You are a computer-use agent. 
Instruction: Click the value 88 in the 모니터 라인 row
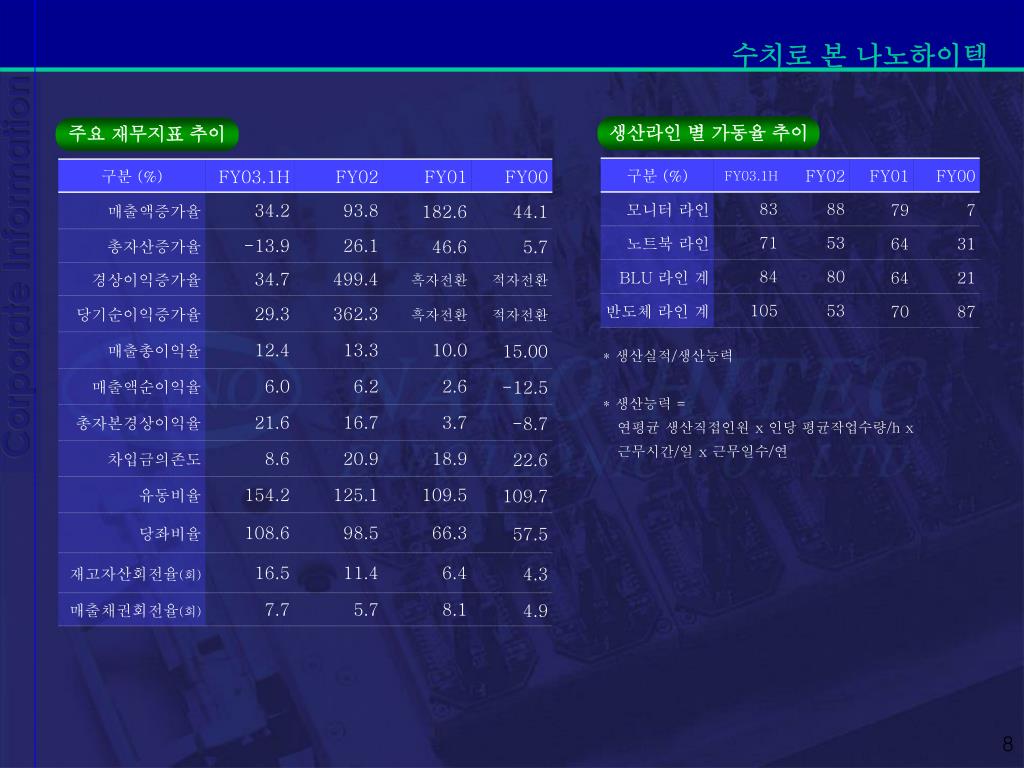(835, 210)
